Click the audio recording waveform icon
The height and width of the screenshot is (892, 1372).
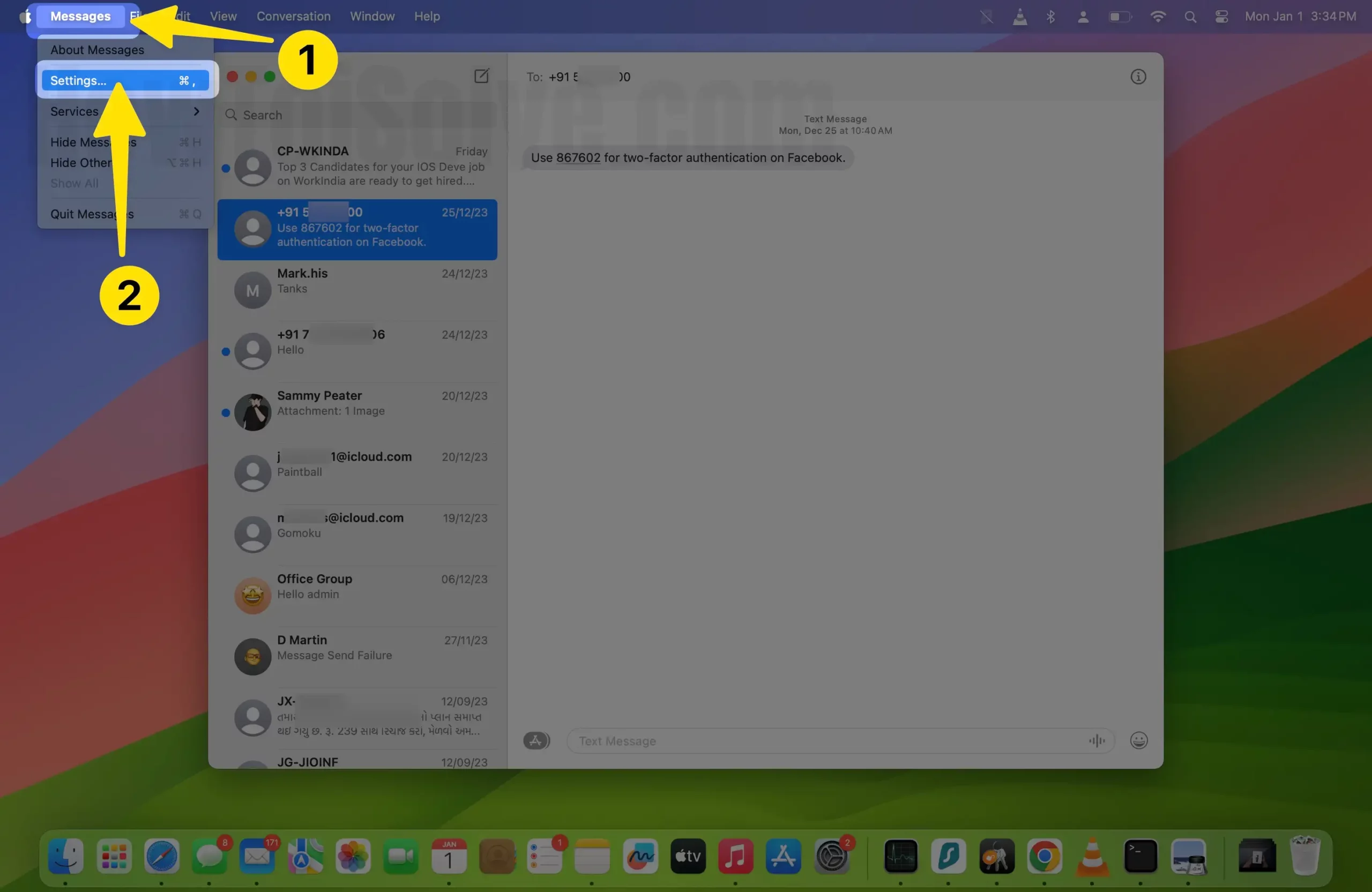click(x=1096, y=740)
